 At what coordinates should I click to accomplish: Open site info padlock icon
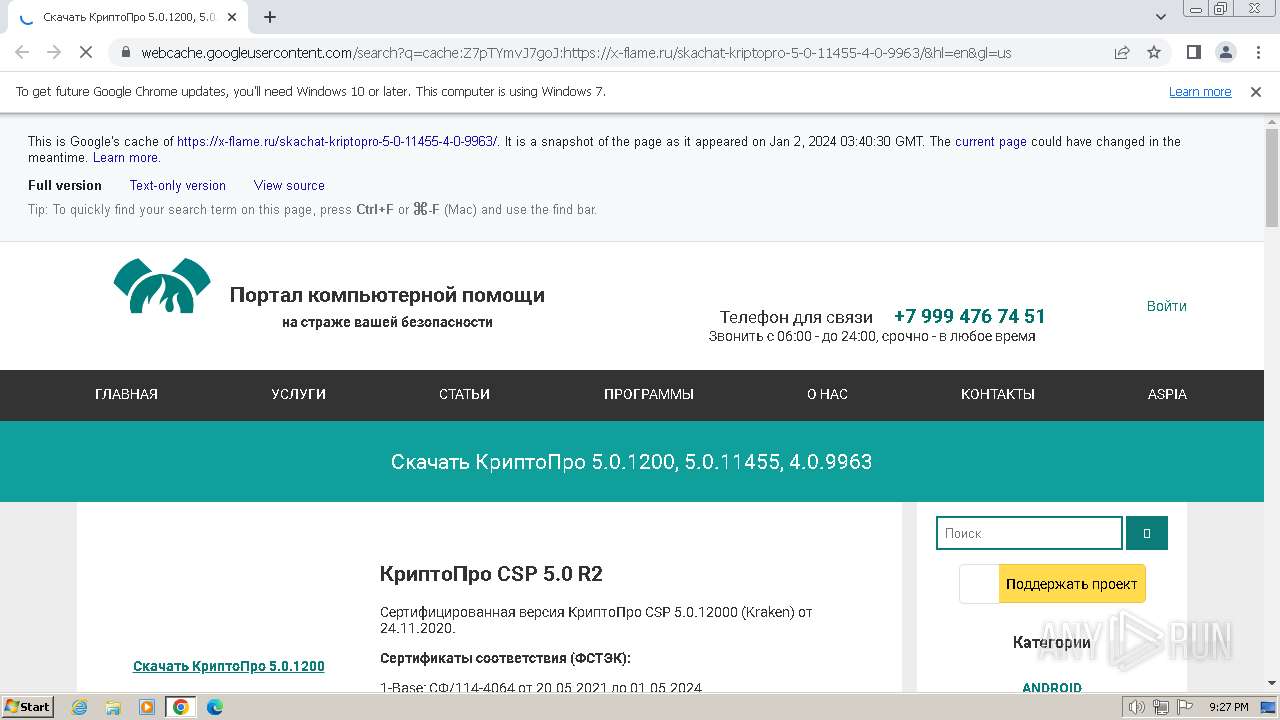tap(125, 52)
